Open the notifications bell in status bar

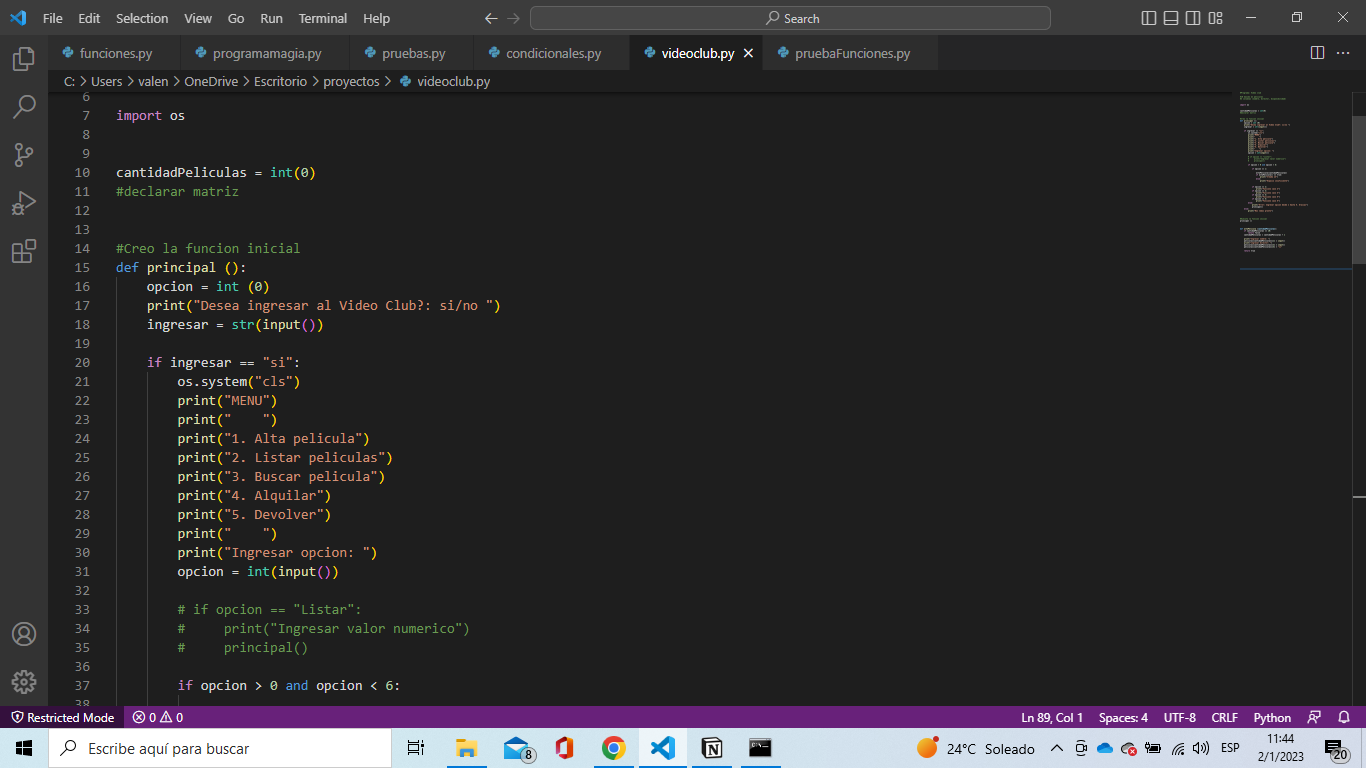pyautogui.click(x=1344, y=717)
